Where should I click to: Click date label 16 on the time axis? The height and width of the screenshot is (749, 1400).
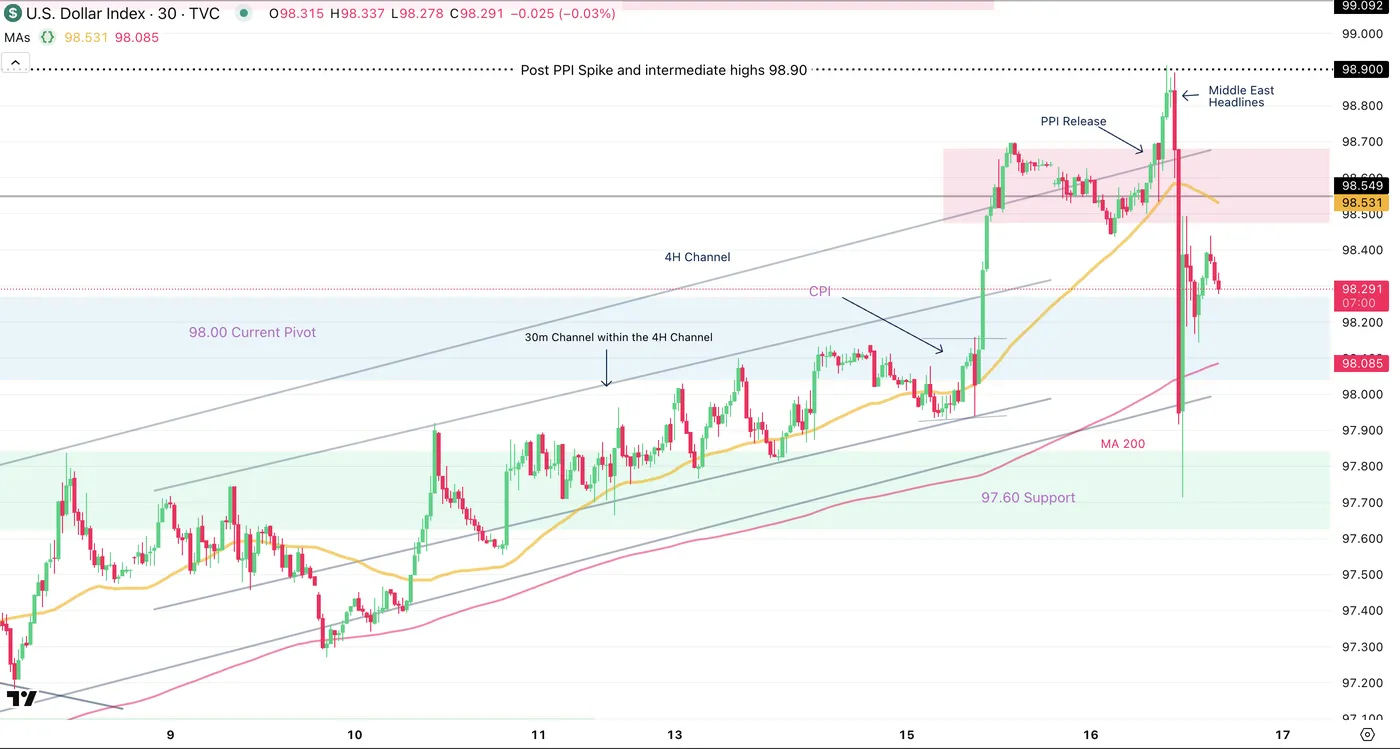coord(1090,735)
